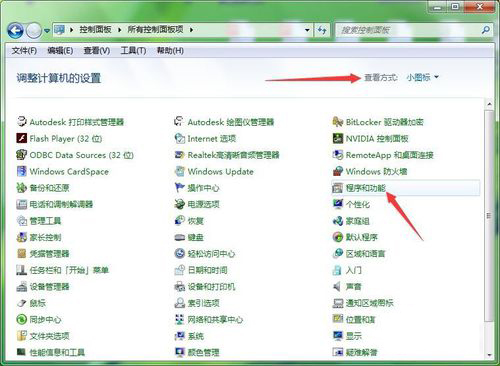Open the 帮助(H) menu
The width and height of the screenshot is (500, 366).
click(170, 51)
